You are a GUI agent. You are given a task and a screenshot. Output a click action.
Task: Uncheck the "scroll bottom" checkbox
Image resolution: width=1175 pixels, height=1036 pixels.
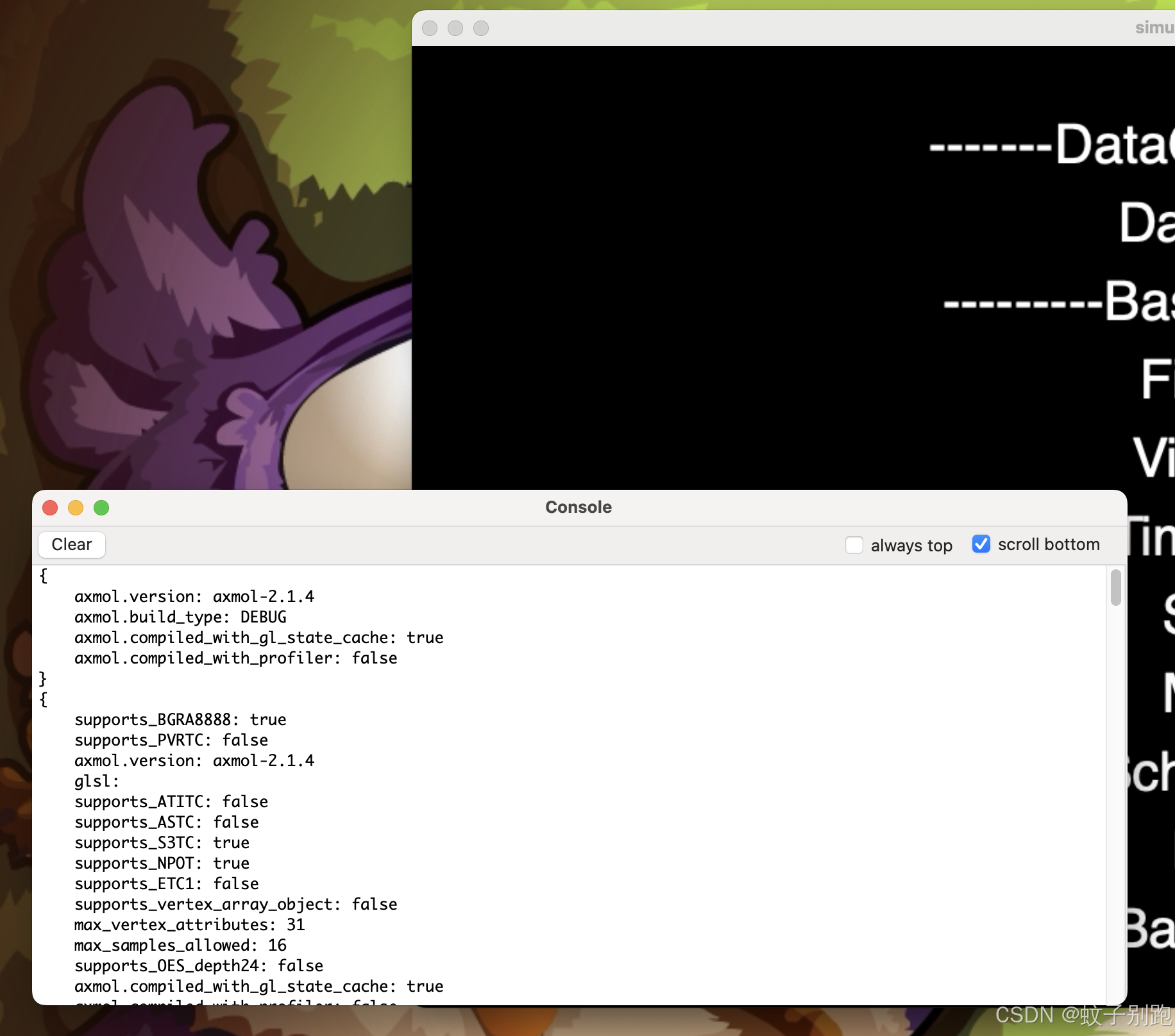click(981, 544)
